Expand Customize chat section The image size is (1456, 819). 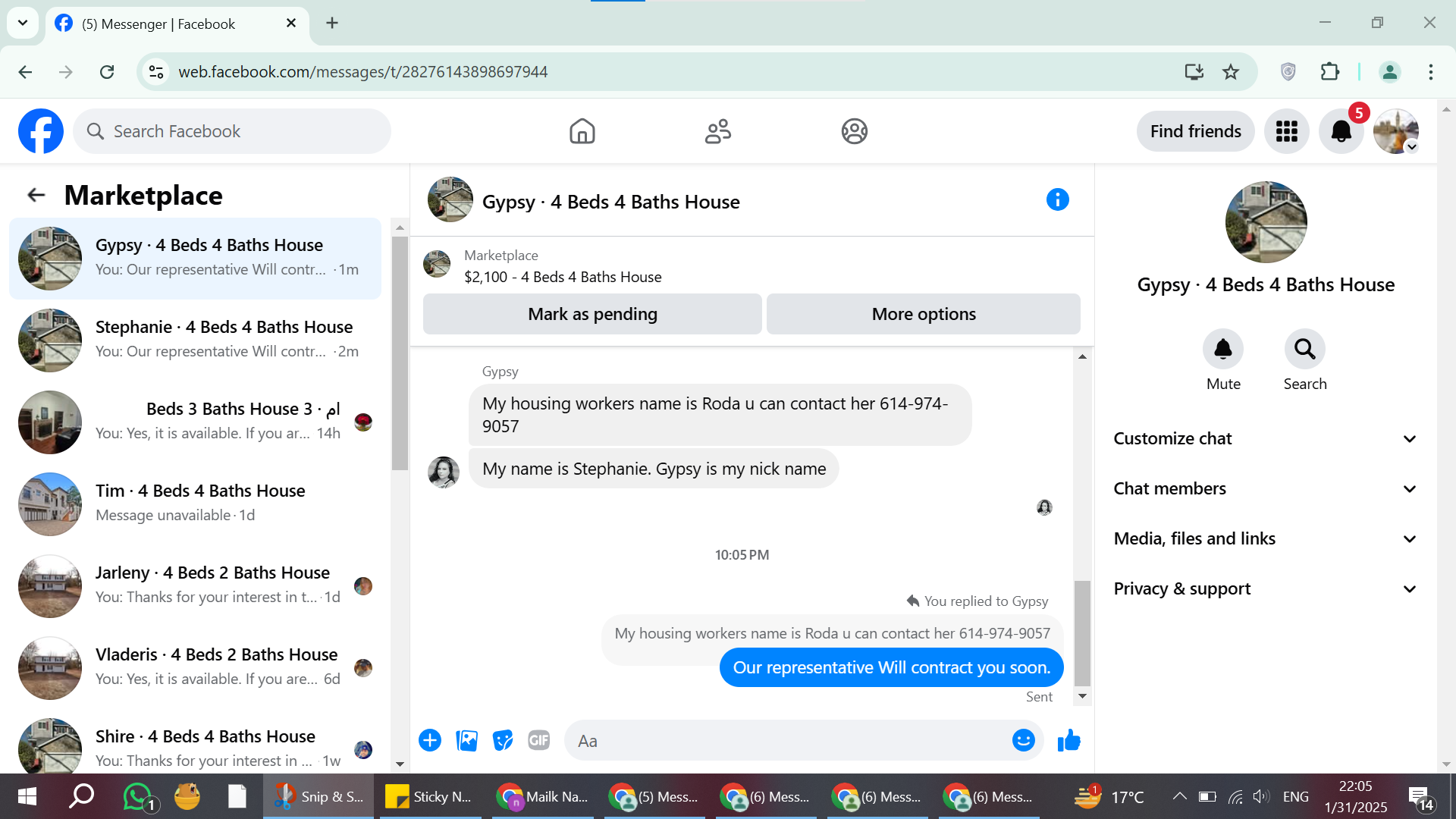click(x=1266, y=438)
